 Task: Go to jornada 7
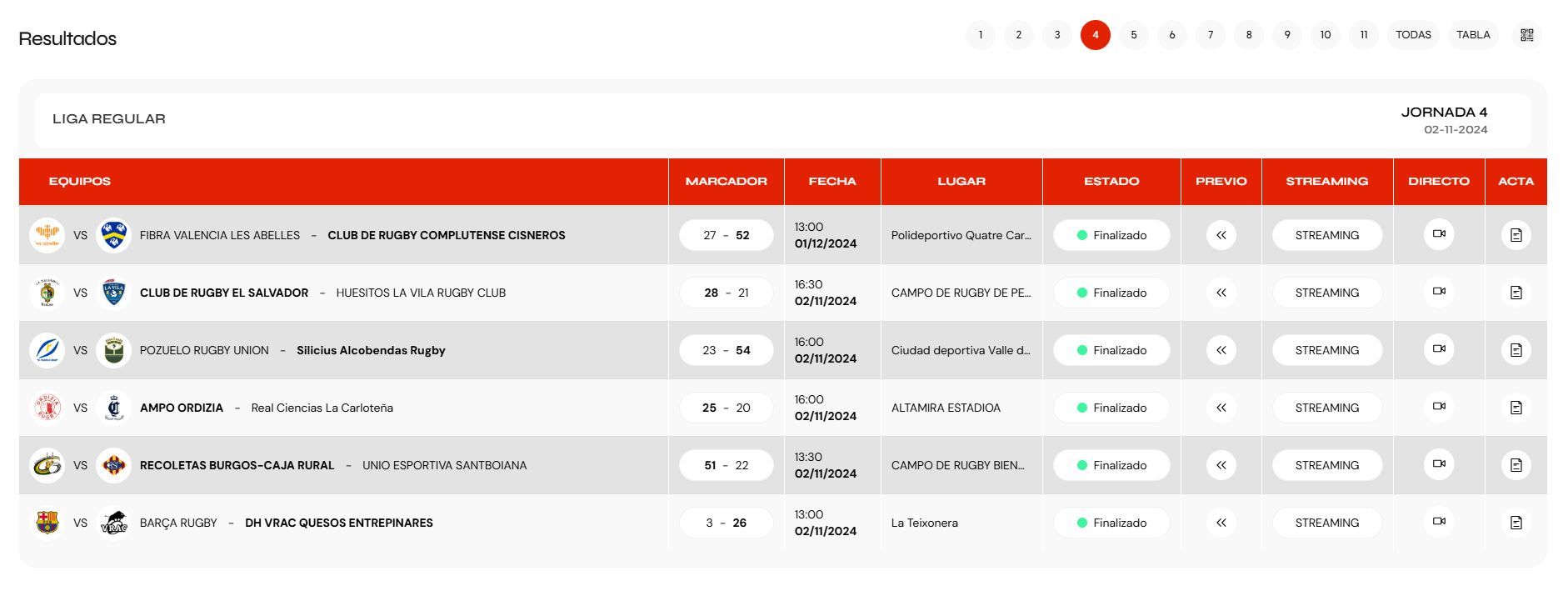(1211, 35)
